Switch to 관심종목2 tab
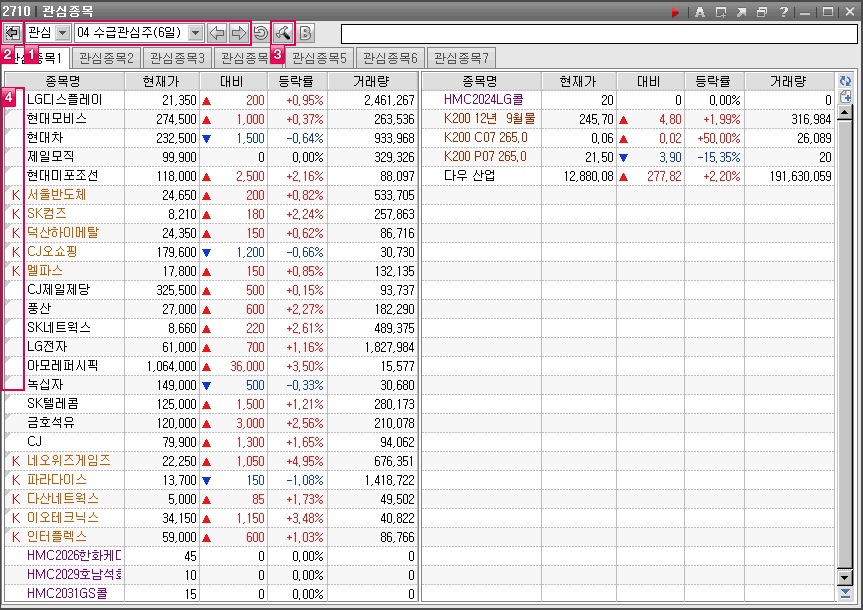Image resolution: width=863 pixels, height=610 pixels. pyautogui.click(x=107, y=58)
